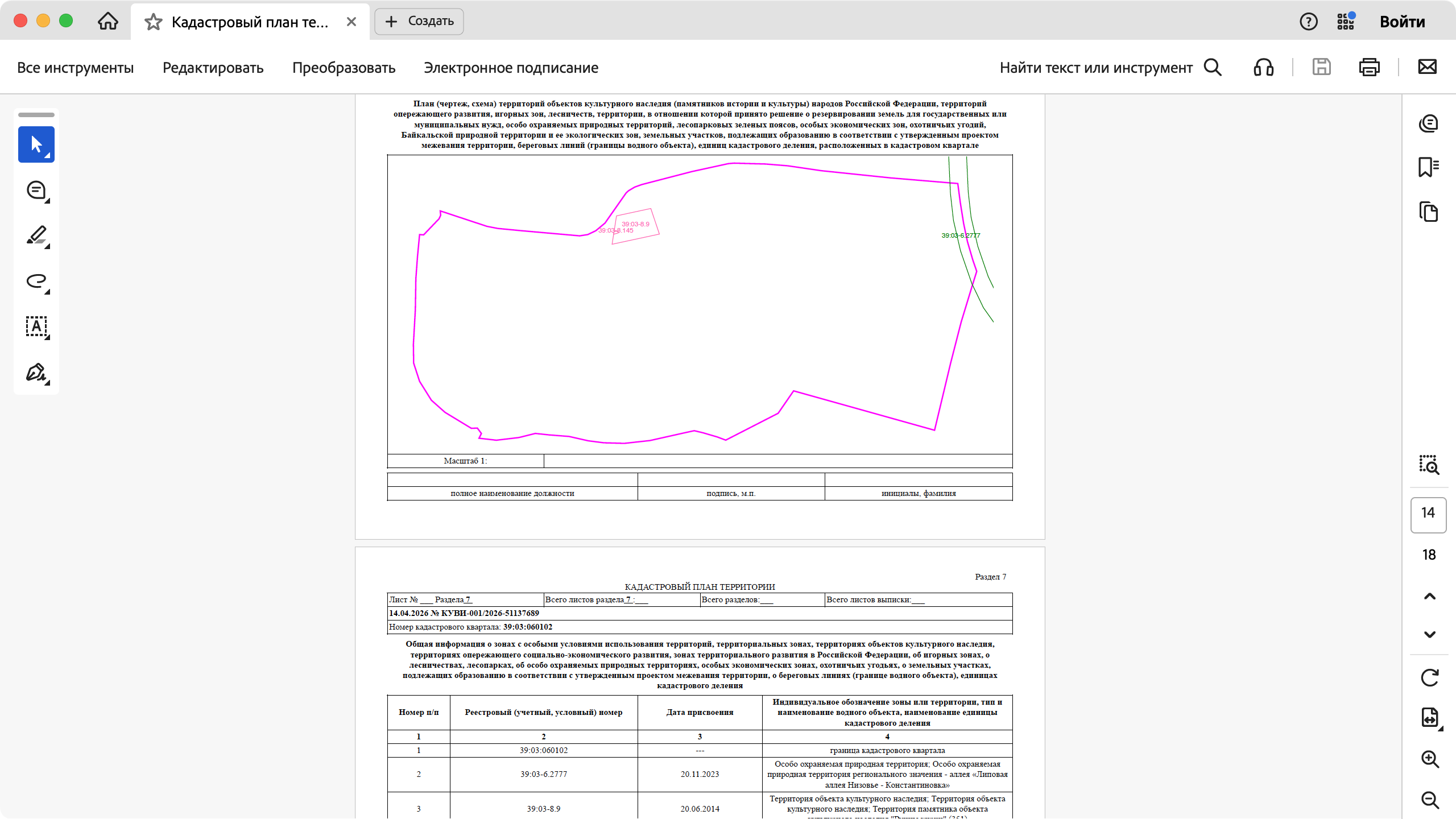
Task: Click the КАДАСТРОВЫЙ ПЛАН ТЕРРИТОРИИ heading
Action: [700, 587]
